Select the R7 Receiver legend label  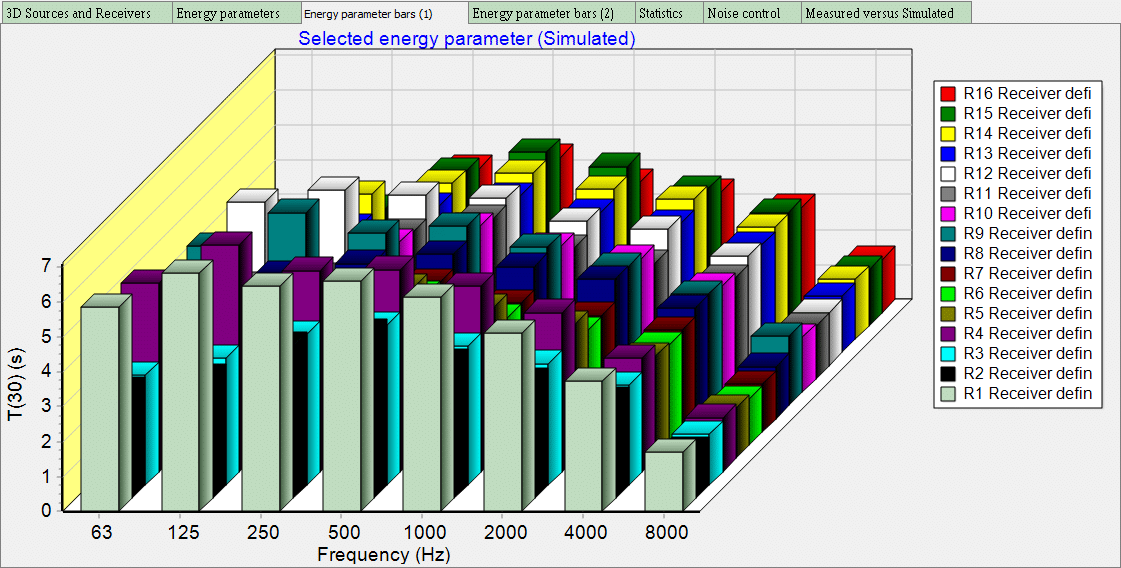1027,273
